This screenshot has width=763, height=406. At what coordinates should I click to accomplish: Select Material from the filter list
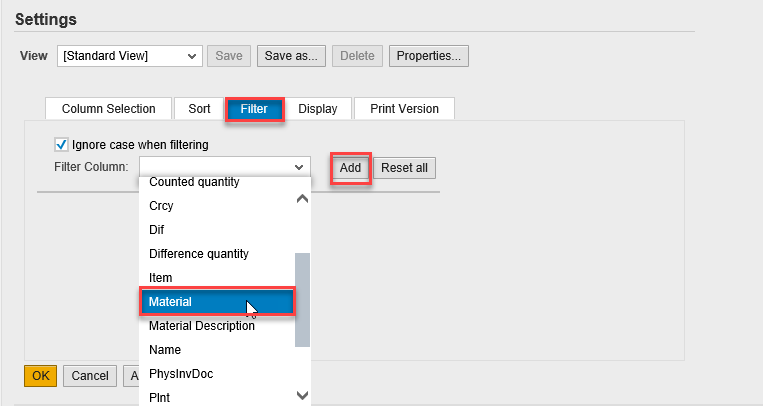coord(218,302)
